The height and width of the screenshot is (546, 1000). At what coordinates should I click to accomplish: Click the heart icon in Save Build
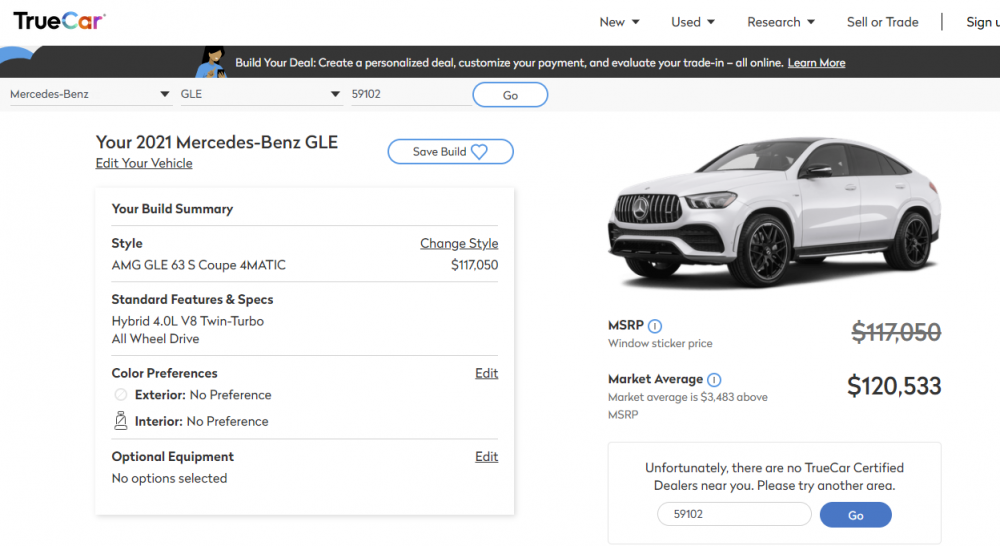(479, 152)
